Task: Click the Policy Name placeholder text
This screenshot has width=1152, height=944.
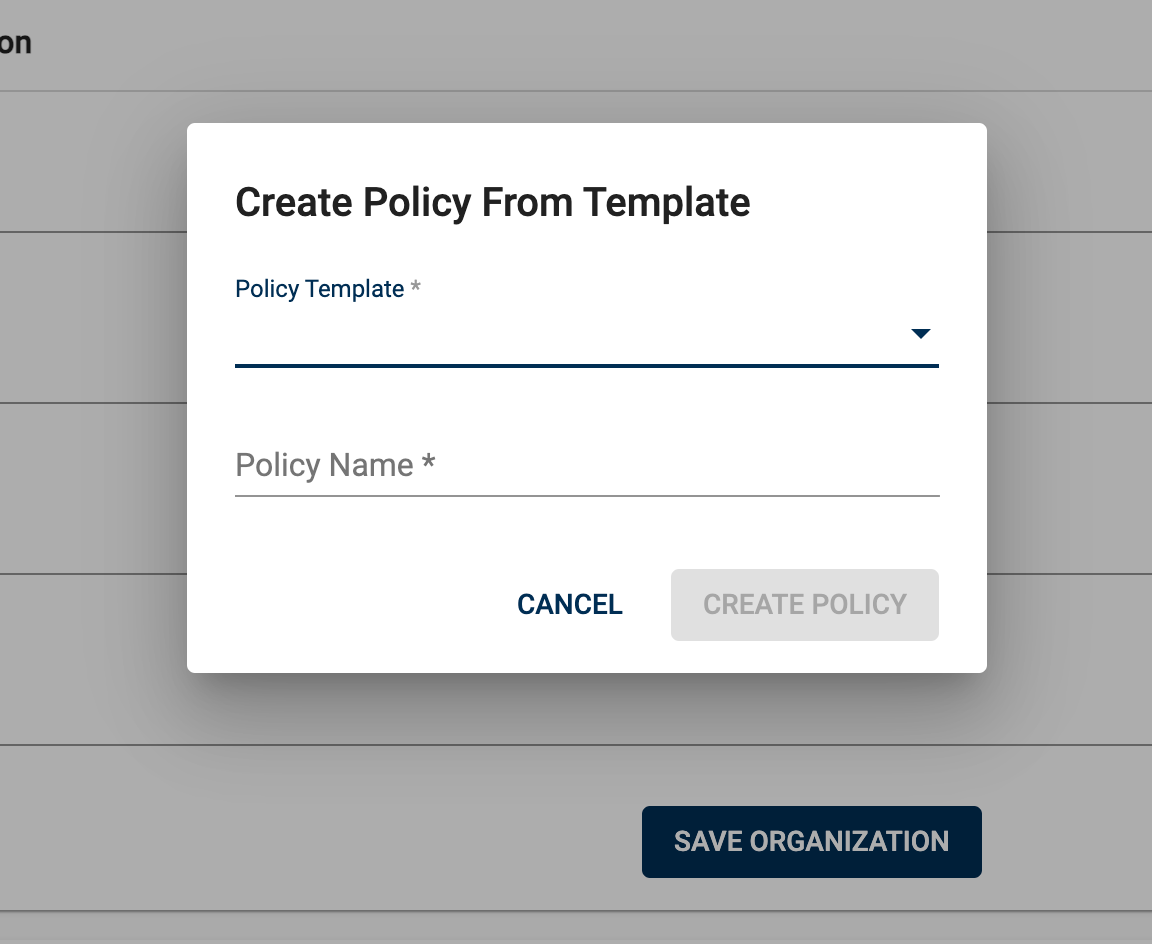Action: (324, 465)
